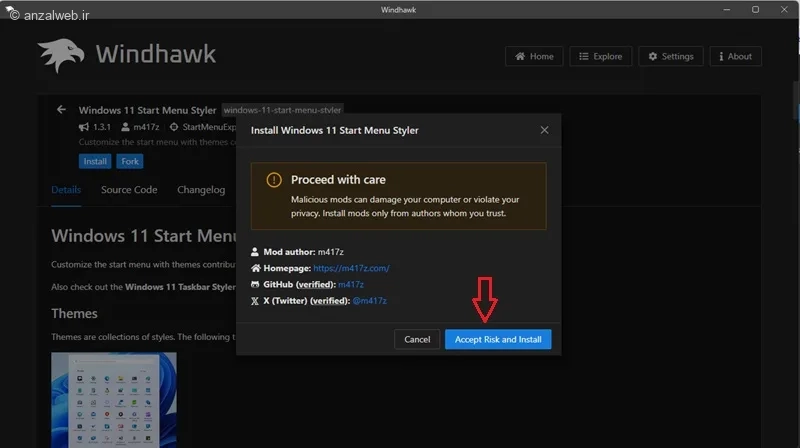The height and width of the screenshot is (448, 800).
Task: Open the GitHub m417z profile link
Action: point(353,284)
